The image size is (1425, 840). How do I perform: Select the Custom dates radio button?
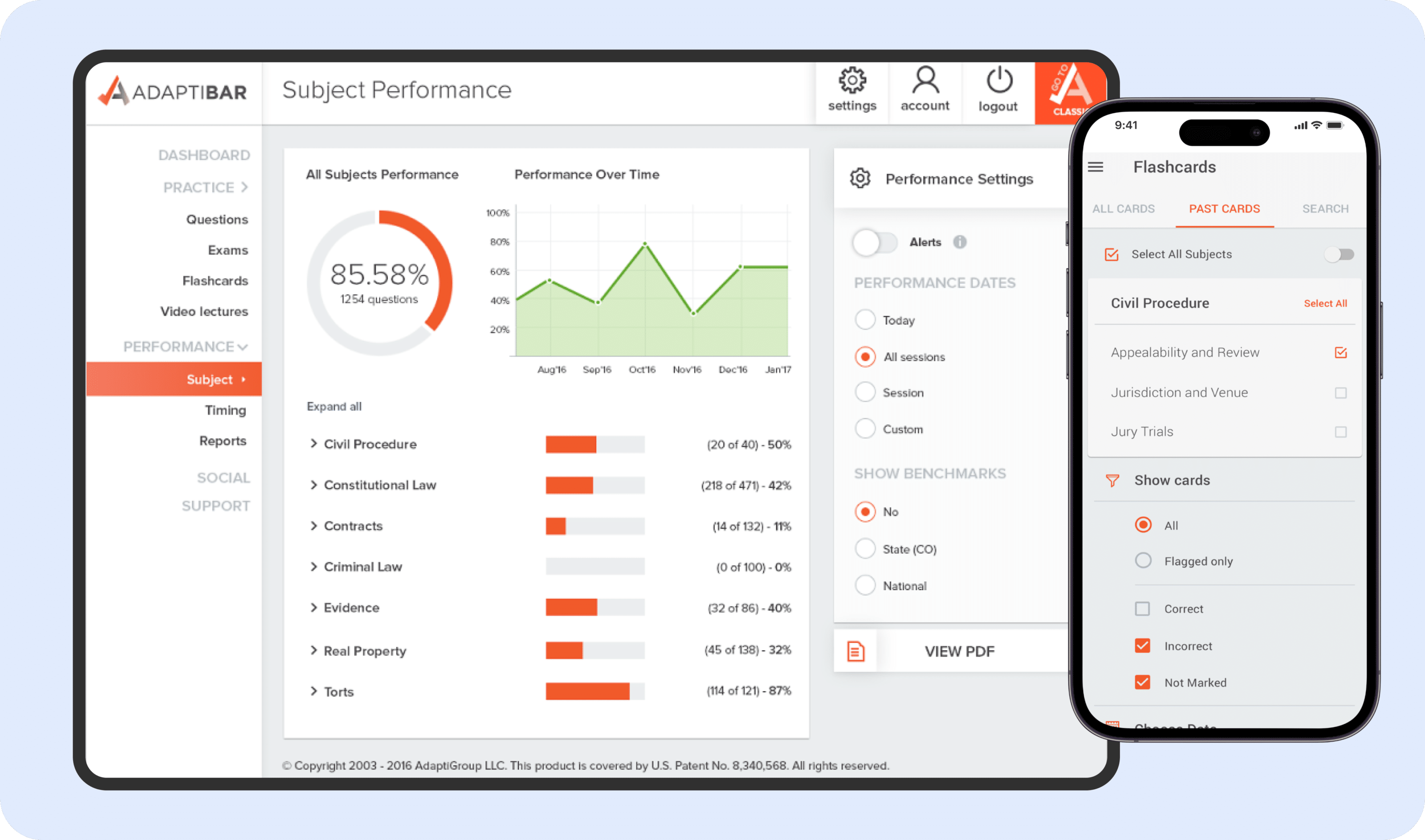[865, 429]
